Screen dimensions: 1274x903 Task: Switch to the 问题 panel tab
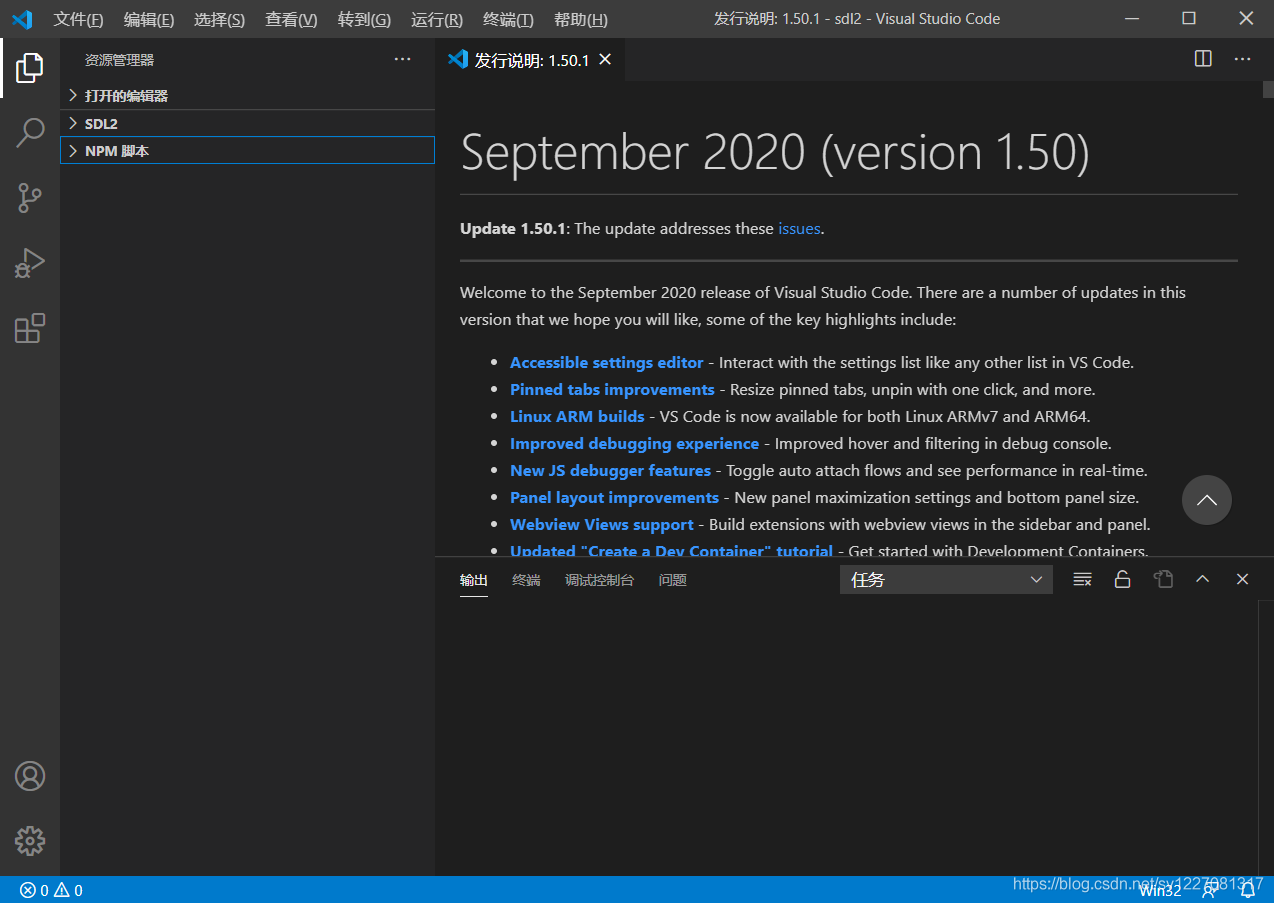(x=673, y=580)
